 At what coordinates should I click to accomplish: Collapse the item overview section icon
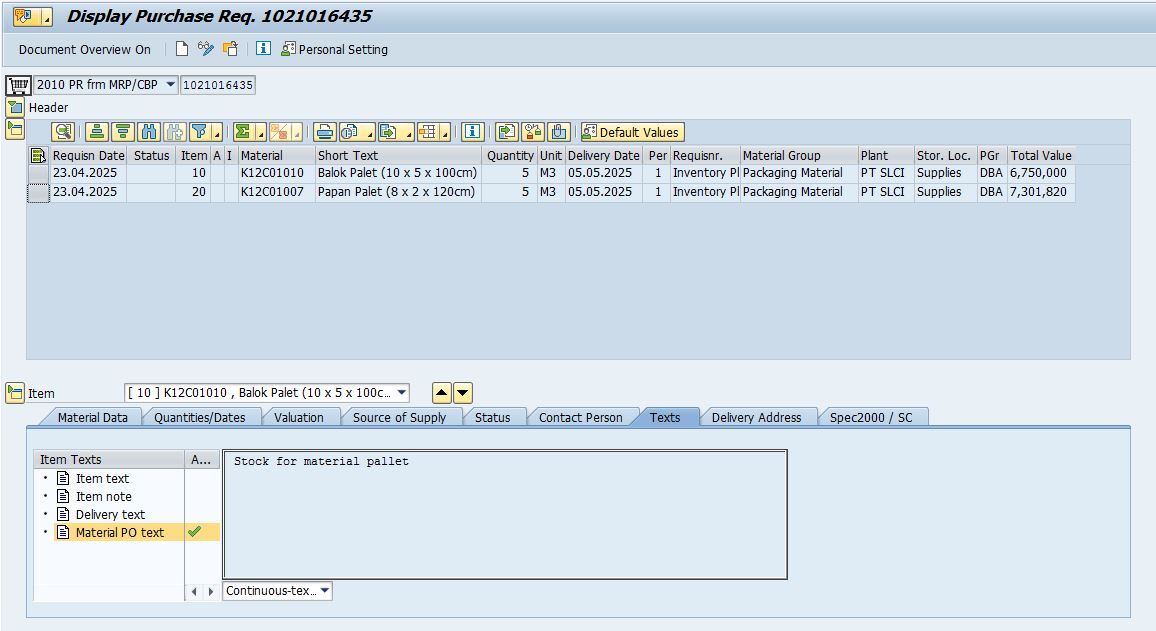(x=15, y=129)
